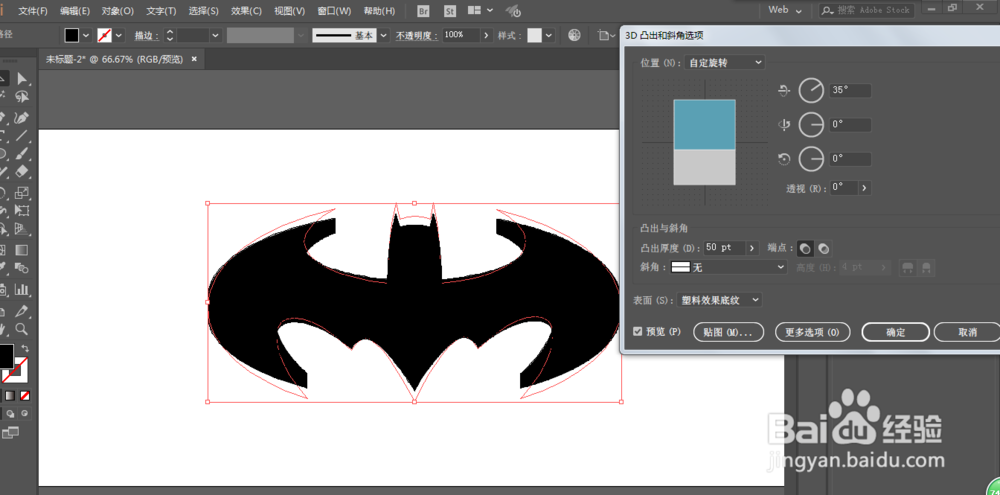This screenshot has width=1000, height=495.
Task: Expand the opacity slider arrow
Action: pyautogui.click(x=487, y=35)
